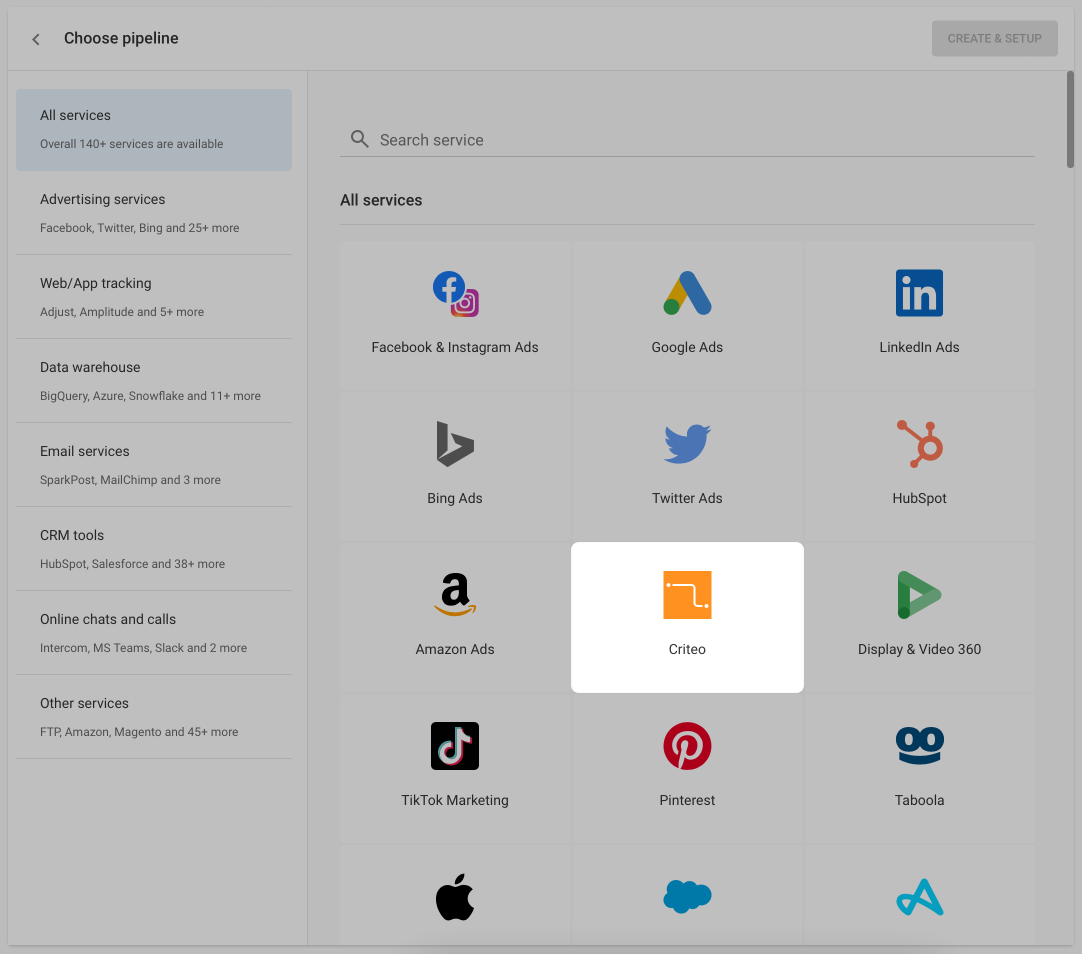Viewport: 1082px width, 954px height.
Task: Select the HubSpot icon
Action: (920, 444)
